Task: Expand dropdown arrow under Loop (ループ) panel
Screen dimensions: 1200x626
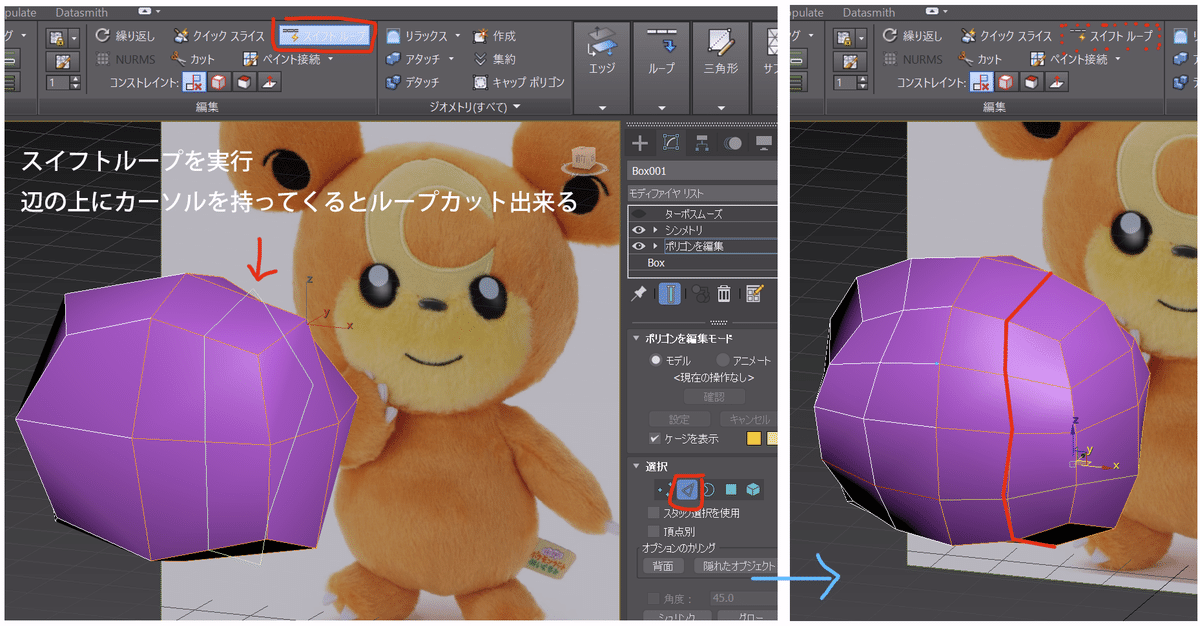Action: (662, 107)
